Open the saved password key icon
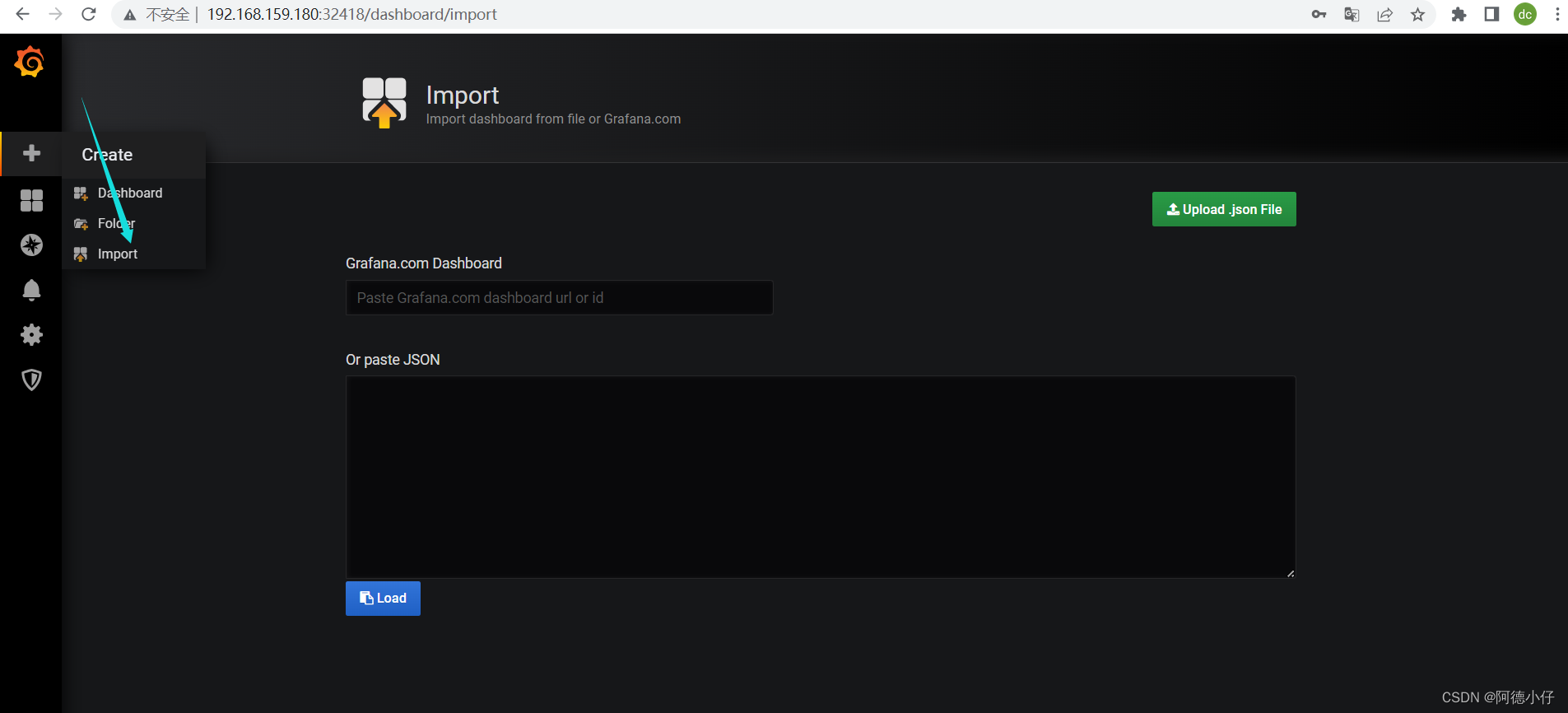Image resolution: width=1568 pixels, height=713 pixels. pos(1319,14)
